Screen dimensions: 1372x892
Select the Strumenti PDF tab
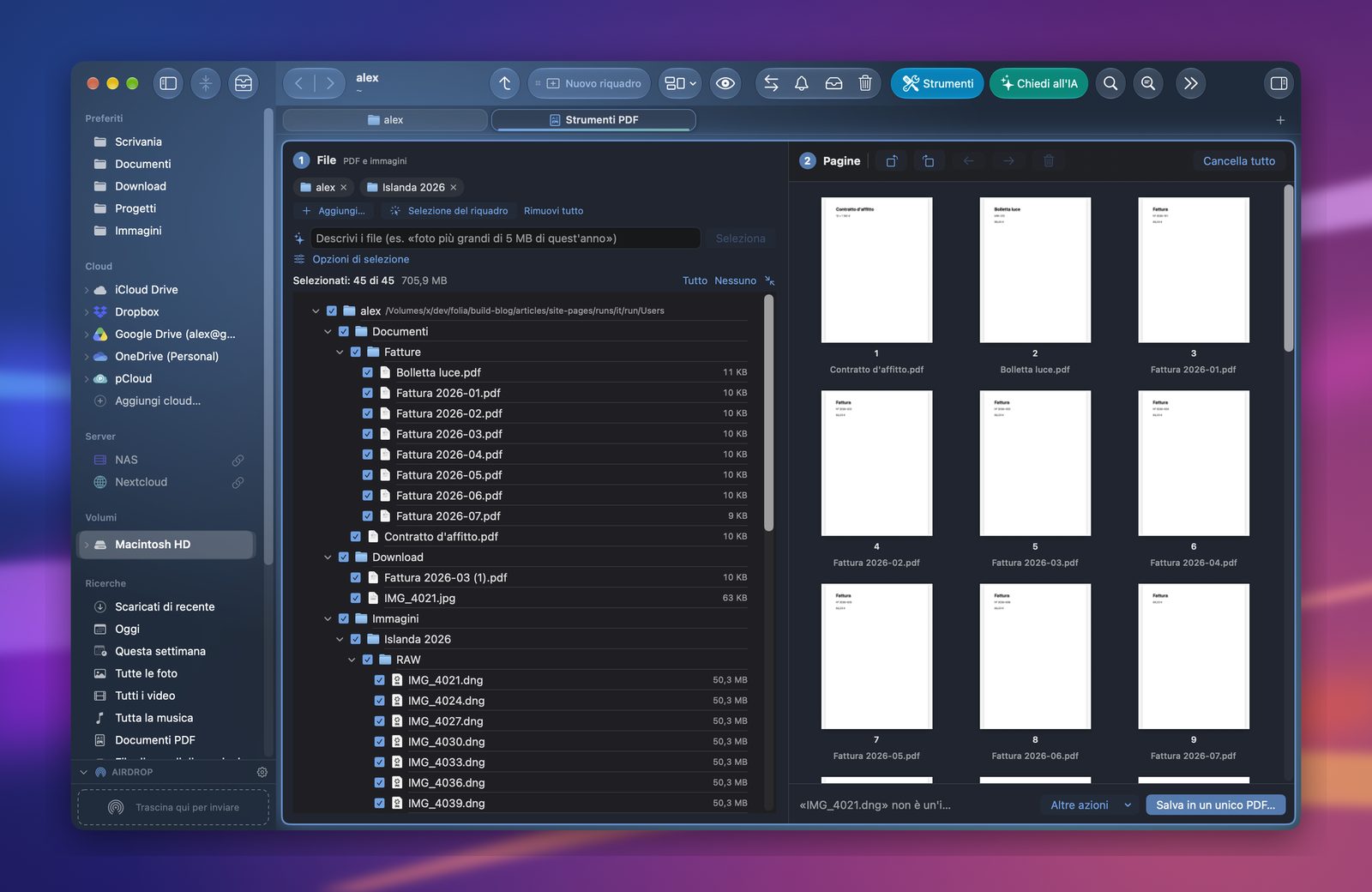point(593,120)
